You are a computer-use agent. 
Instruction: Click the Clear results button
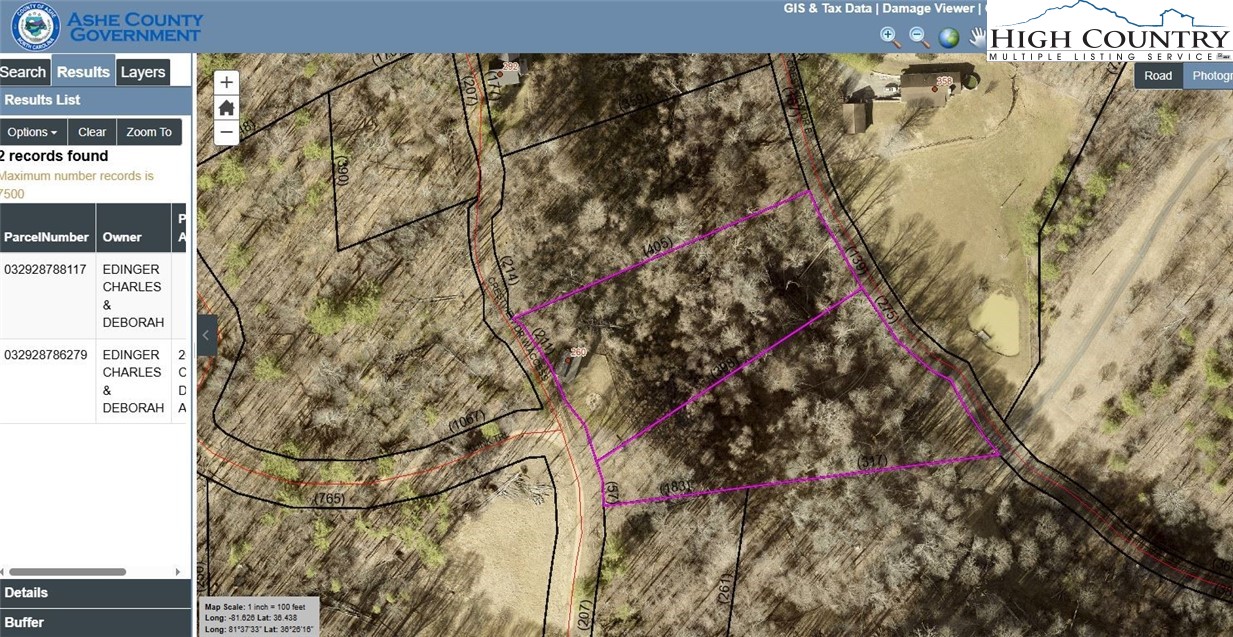[x=92, y=132]
